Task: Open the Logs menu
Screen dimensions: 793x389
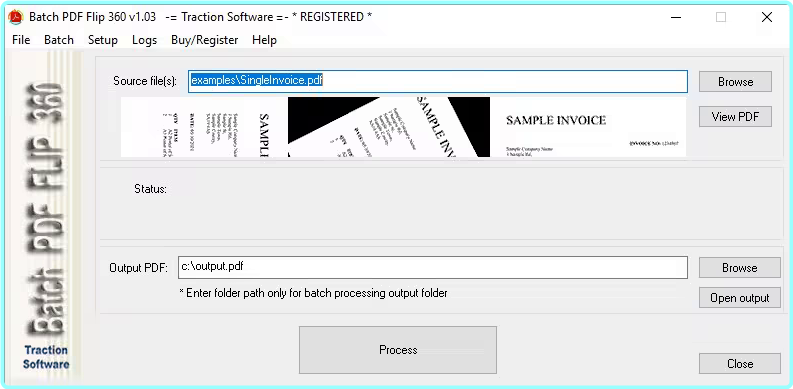Action: point(144,40)
